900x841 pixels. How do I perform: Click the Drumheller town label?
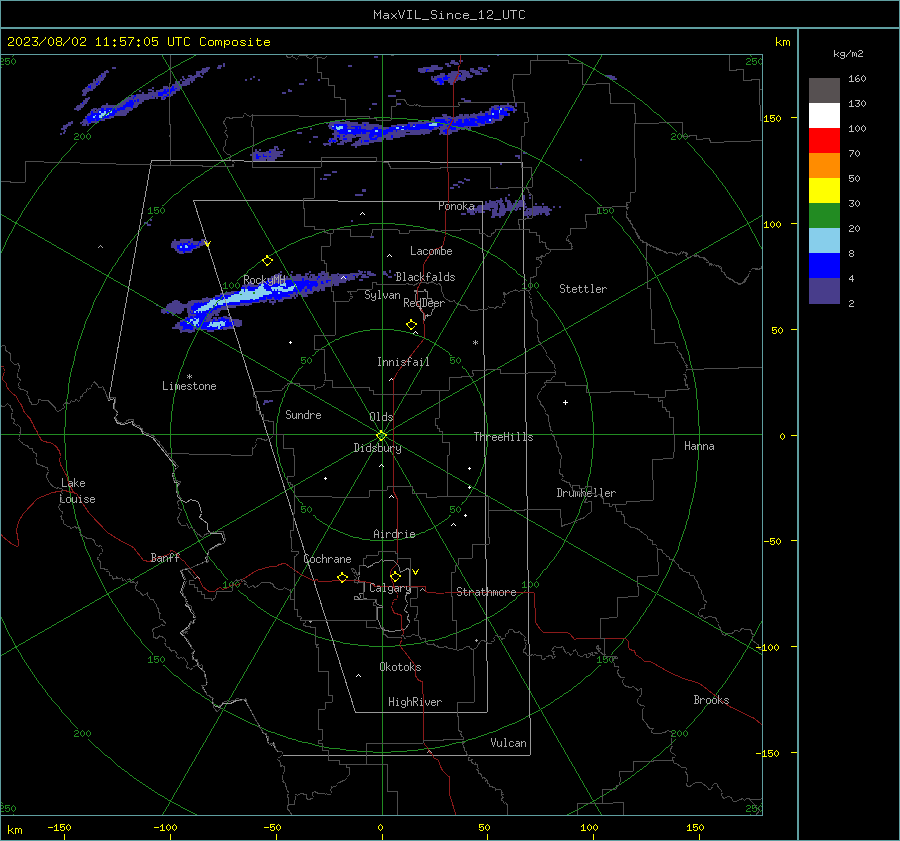tap(586, 493)
